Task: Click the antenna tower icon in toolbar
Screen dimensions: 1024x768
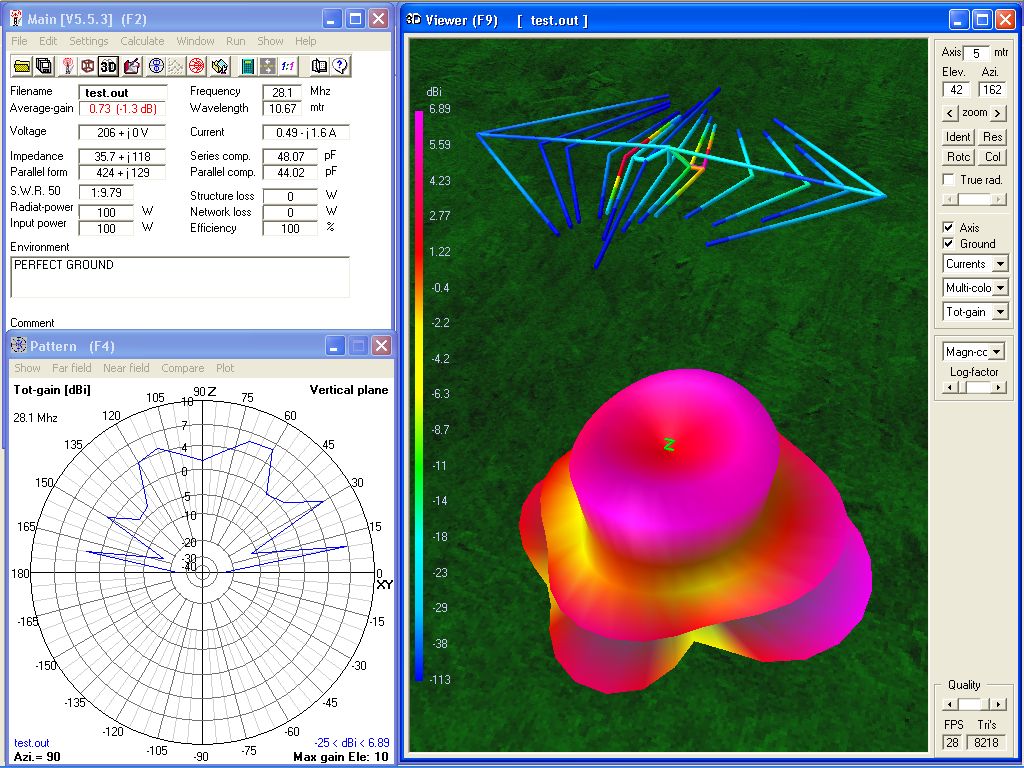Action: (x=67, y=66)
